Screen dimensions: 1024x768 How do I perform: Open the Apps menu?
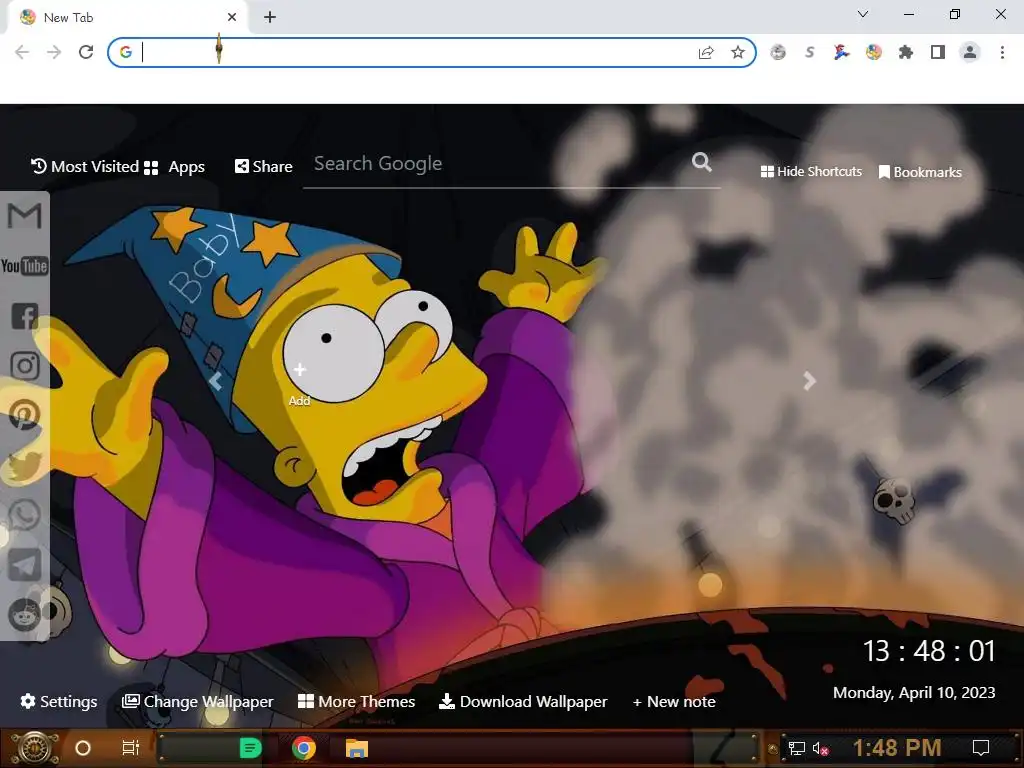[x=174, y=167]
